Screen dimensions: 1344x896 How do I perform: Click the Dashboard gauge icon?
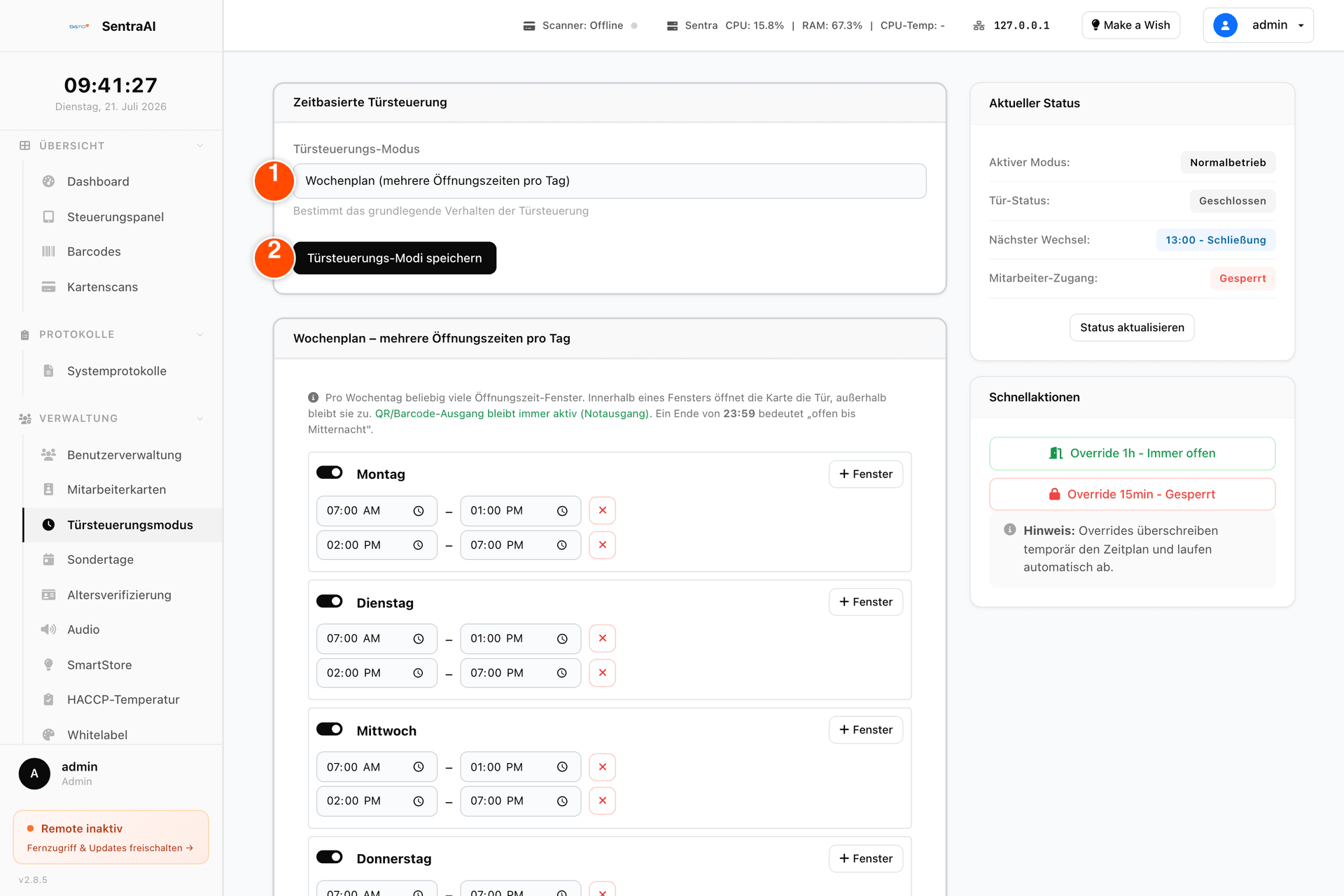coord(48,181)
